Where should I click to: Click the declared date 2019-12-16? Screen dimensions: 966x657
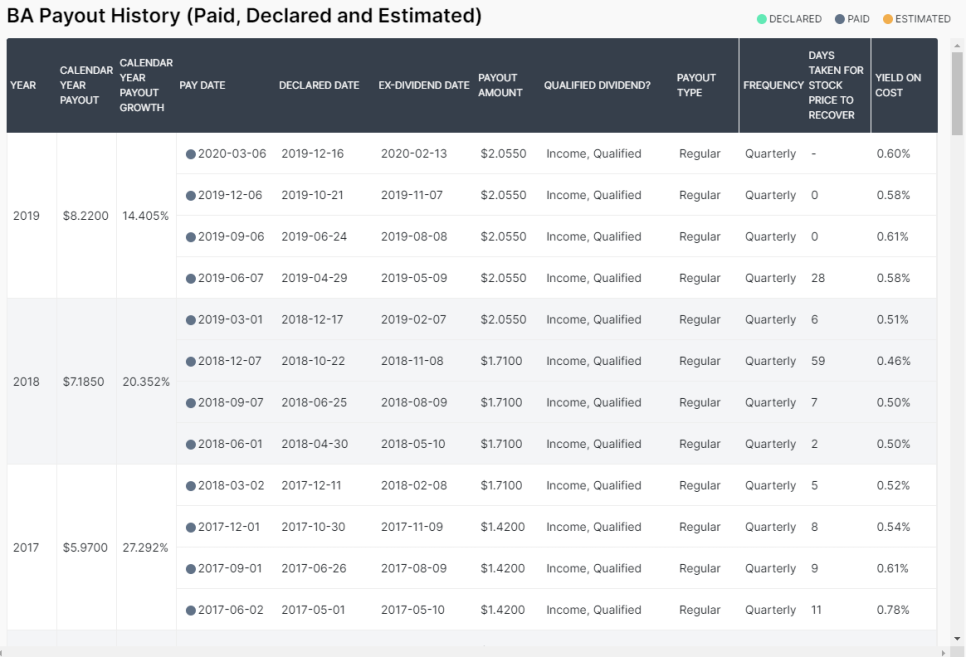[312, 153]
